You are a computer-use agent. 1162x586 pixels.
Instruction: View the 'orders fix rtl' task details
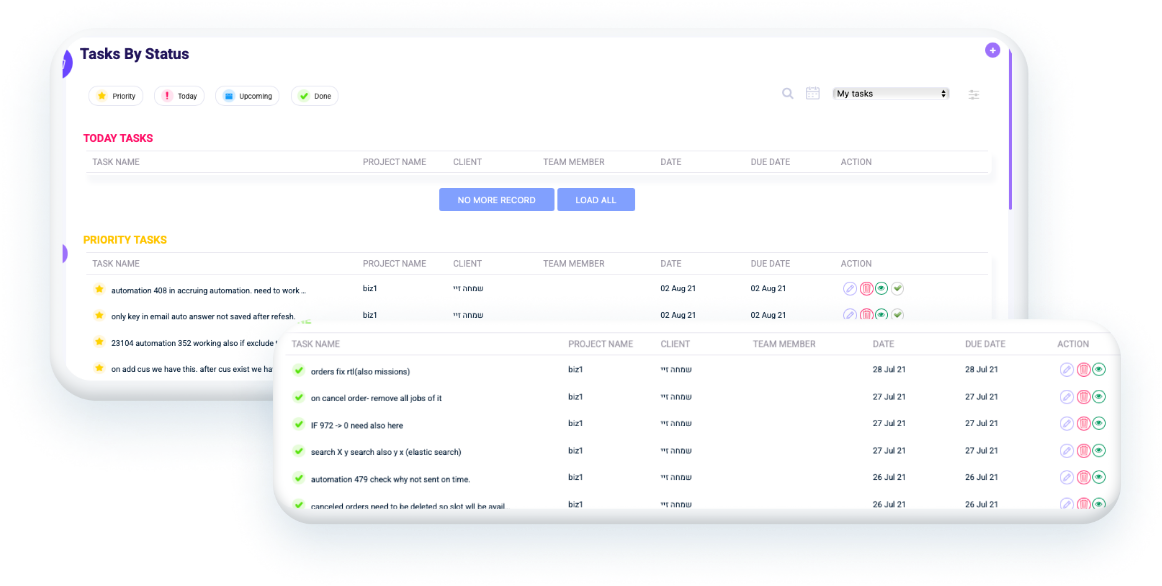pyautogui.click(x=1099, y=371)
